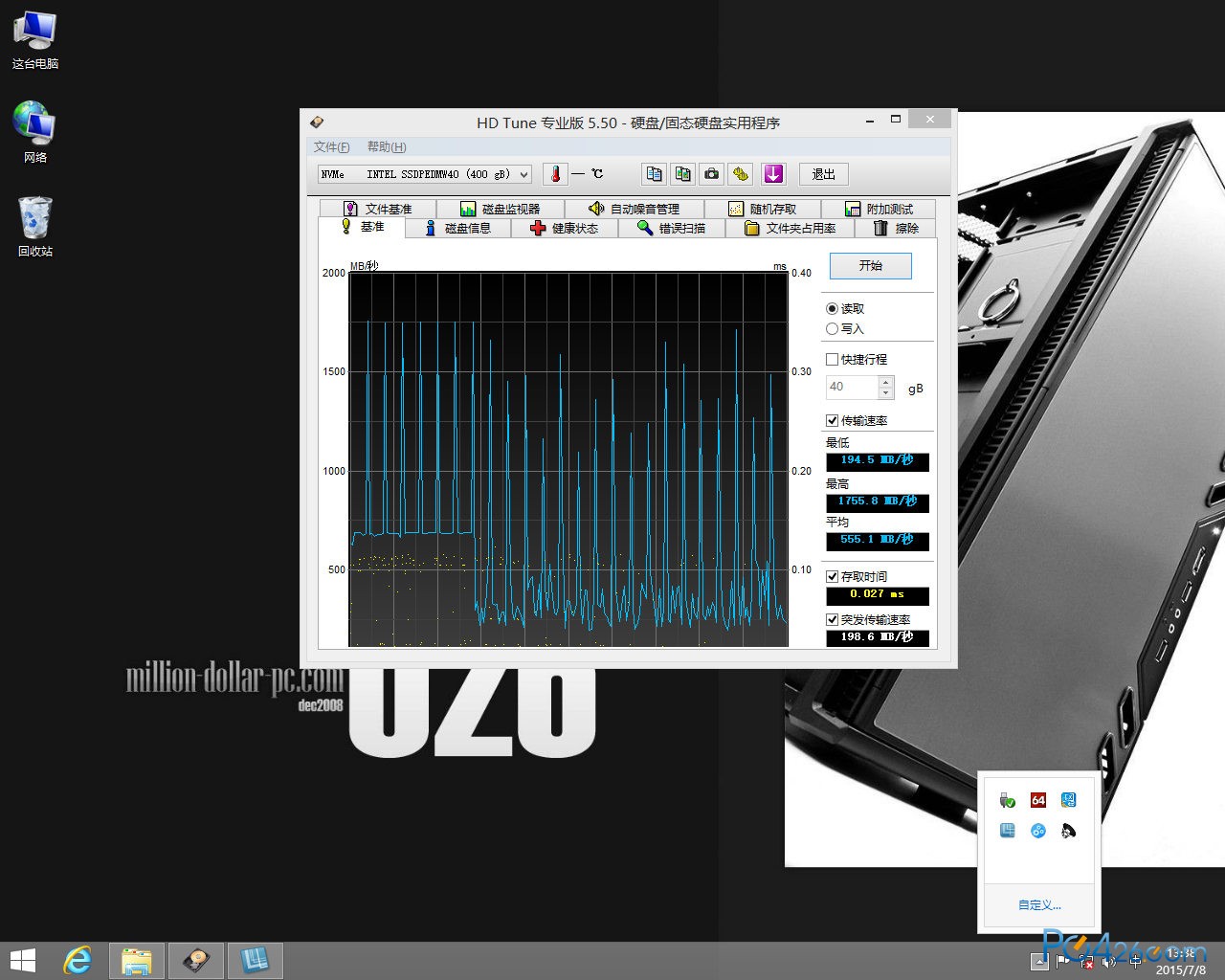1225x980 pixels.
Task: Click the black hat tray icon
Action: (x=1069, y=831)
